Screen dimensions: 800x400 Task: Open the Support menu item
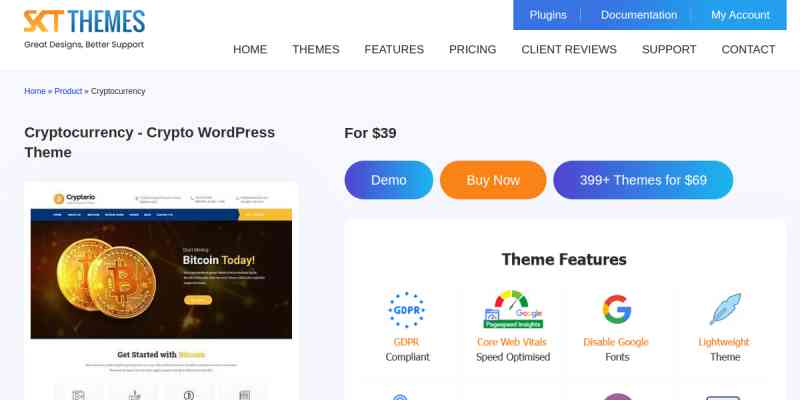[669, 49]
